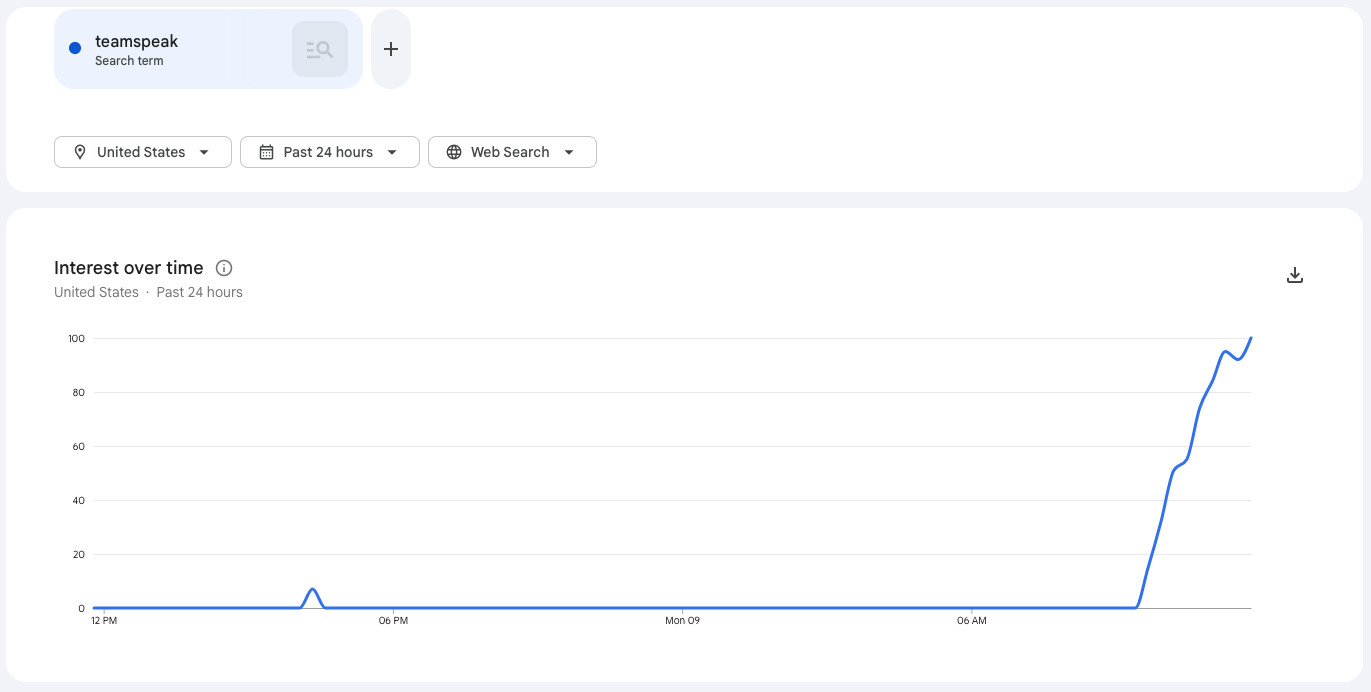Image resolution: width=1371 pixels, height=692 pixels.
Task: Expand the United States dropdown arrow
Action: tap(204, 152)
